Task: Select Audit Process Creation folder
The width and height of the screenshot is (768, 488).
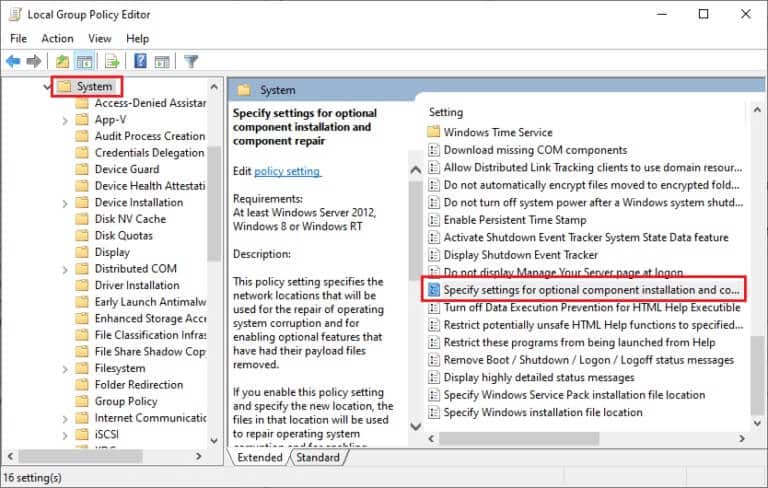Action: pos(141,136)
